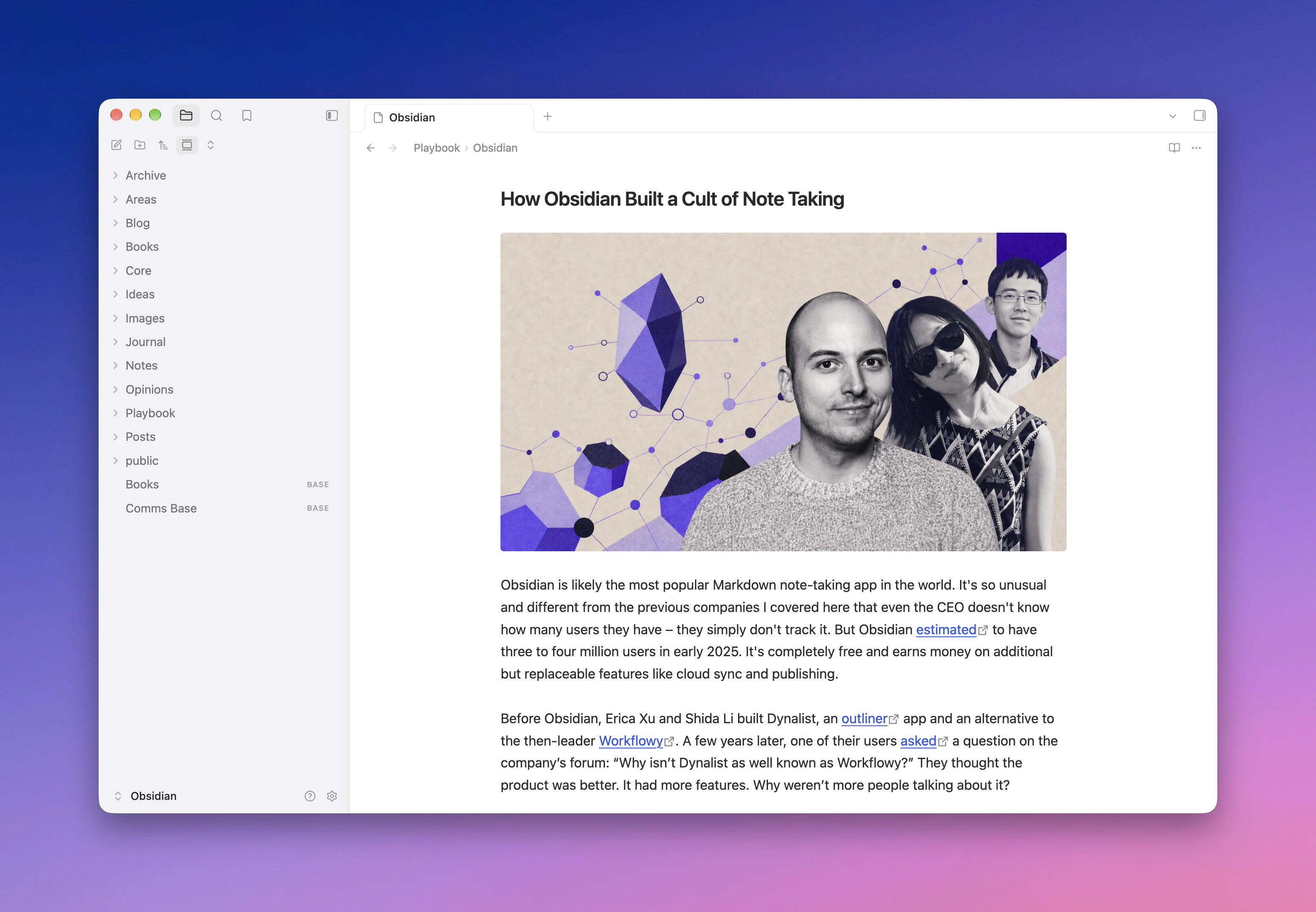Switch to reading view book icon
Screen dimensions: 1316x912
pos(1174,148)
